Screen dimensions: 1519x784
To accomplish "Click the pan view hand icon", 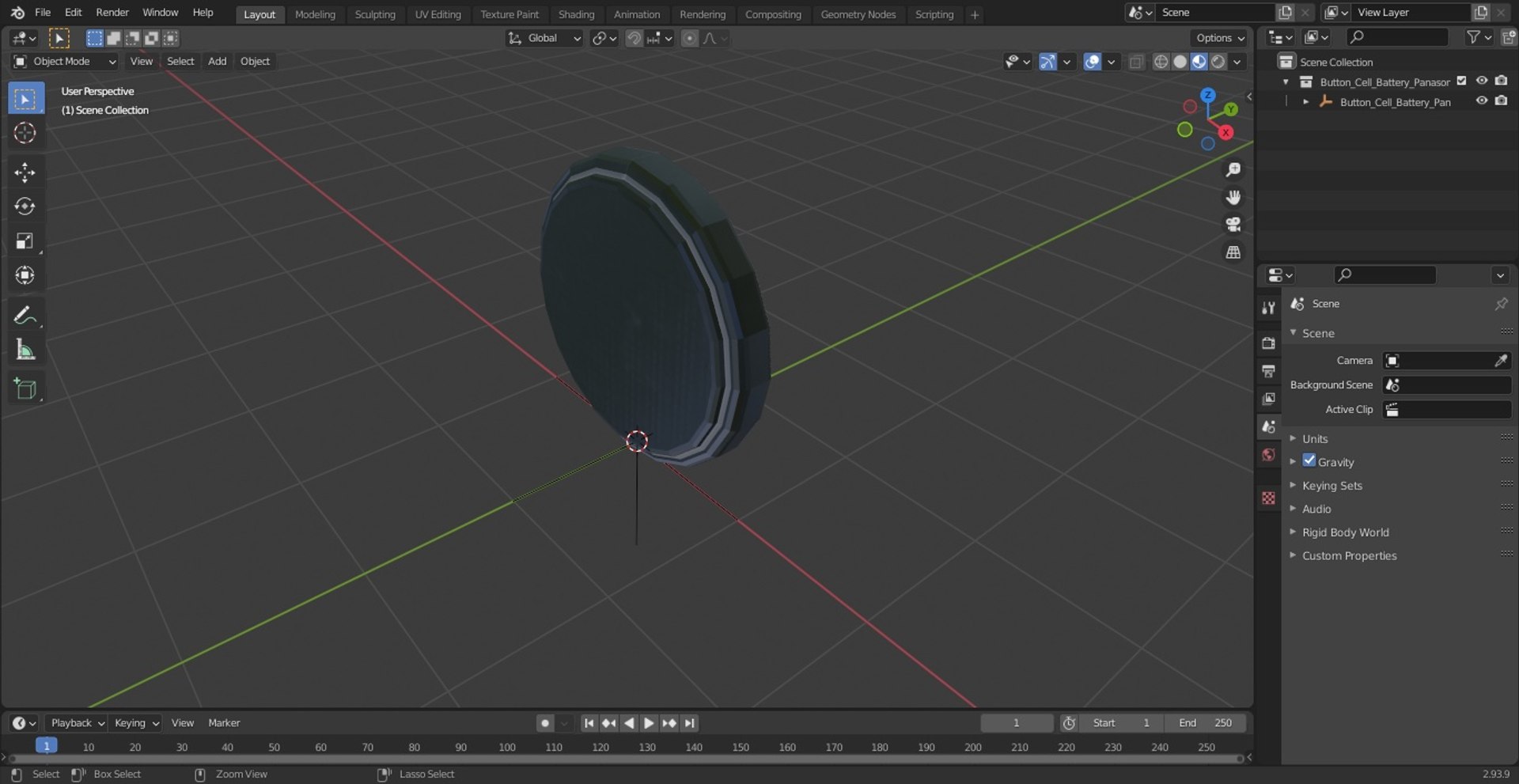I will click(x=1233, y=197).
